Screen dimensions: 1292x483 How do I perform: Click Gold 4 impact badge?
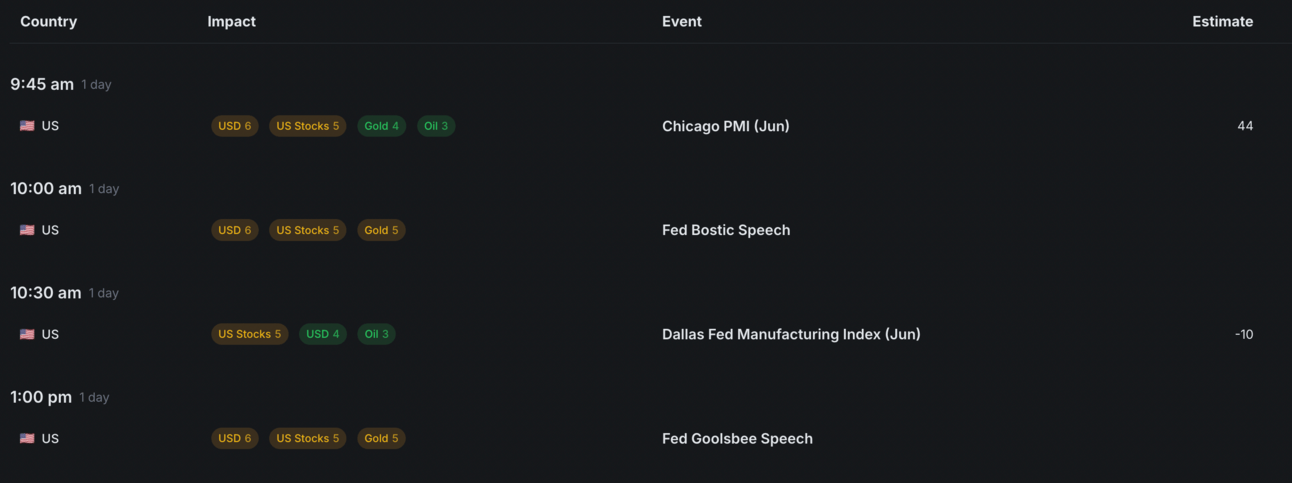[381, 126]
